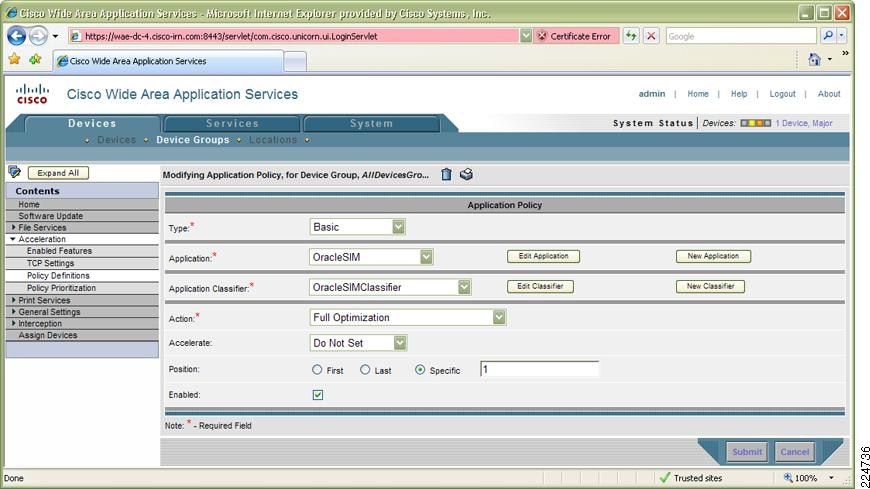Image resolution: width=870 pixels, height=489 pixels.
Task: Open the Type dropdown showing Basic
Action: tap(357, 226)
